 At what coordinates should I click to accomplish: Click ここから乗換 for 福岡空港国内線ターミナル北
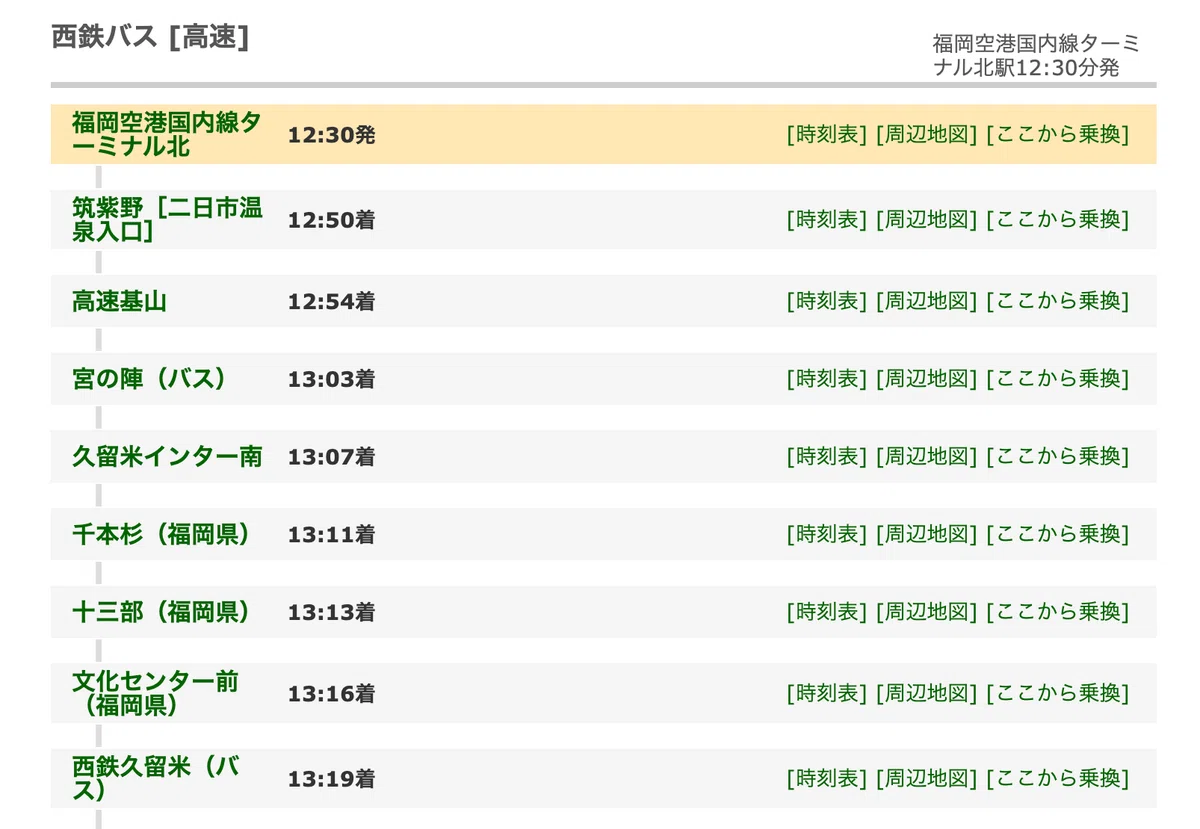pos(1057,134)
